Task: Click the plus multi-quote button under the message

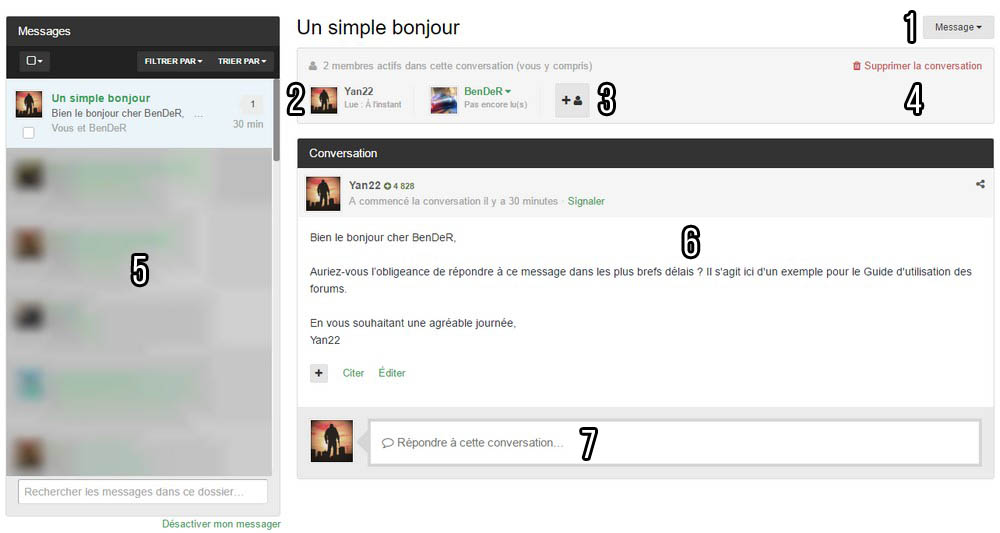Action: (319, 373)
